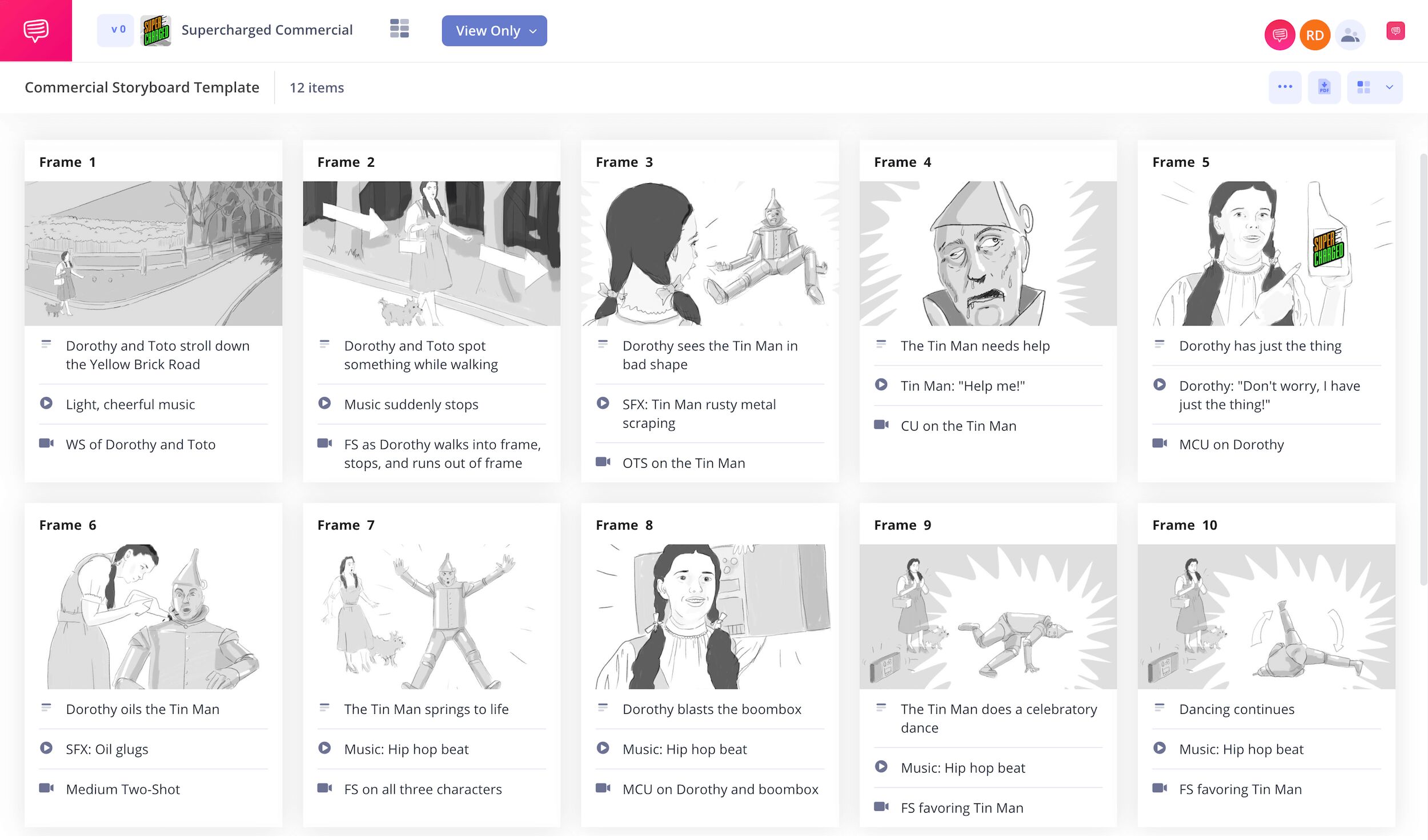This screenshot has width=1428, height=840.
Task: Open the grid layout icon beside project title
Action: 399,29
